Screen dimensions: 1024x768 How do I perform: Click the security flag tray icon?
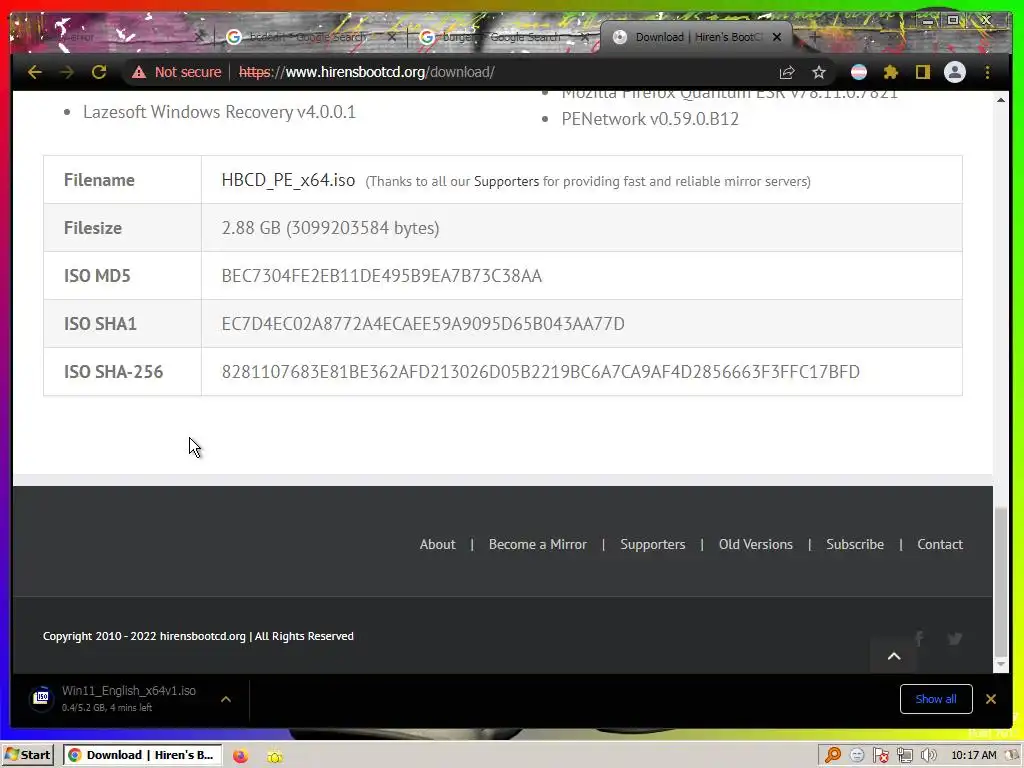click(880, 756)
